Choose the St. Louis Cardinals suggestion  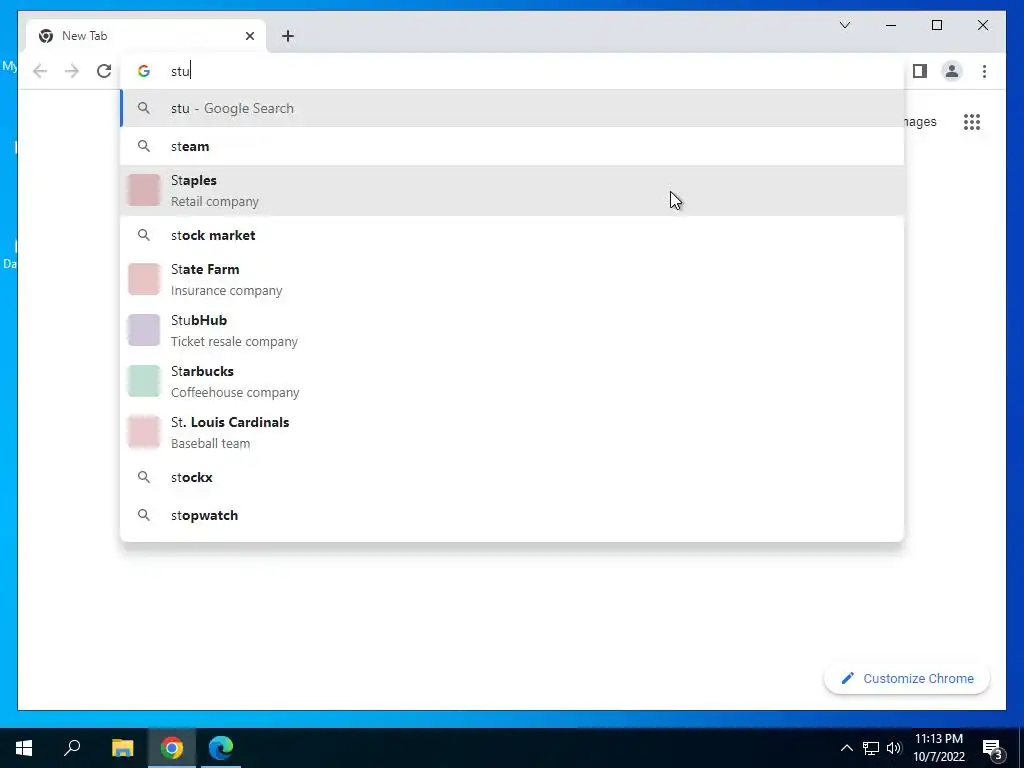[512, 432]
